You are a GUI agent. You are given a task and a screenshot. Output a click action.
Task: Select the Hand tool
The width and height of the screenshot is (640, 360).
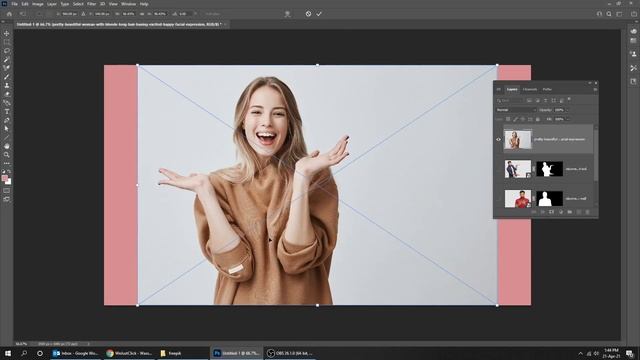click(7, 146)
